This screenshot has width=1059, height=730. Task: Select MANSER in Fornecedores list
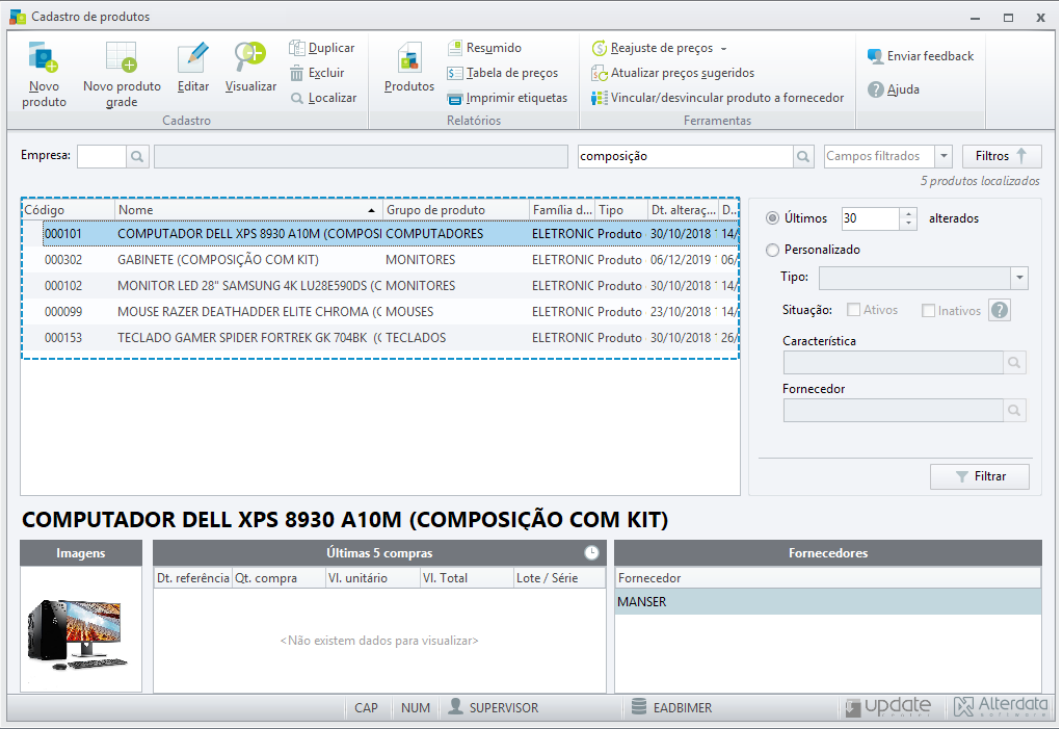827,602
